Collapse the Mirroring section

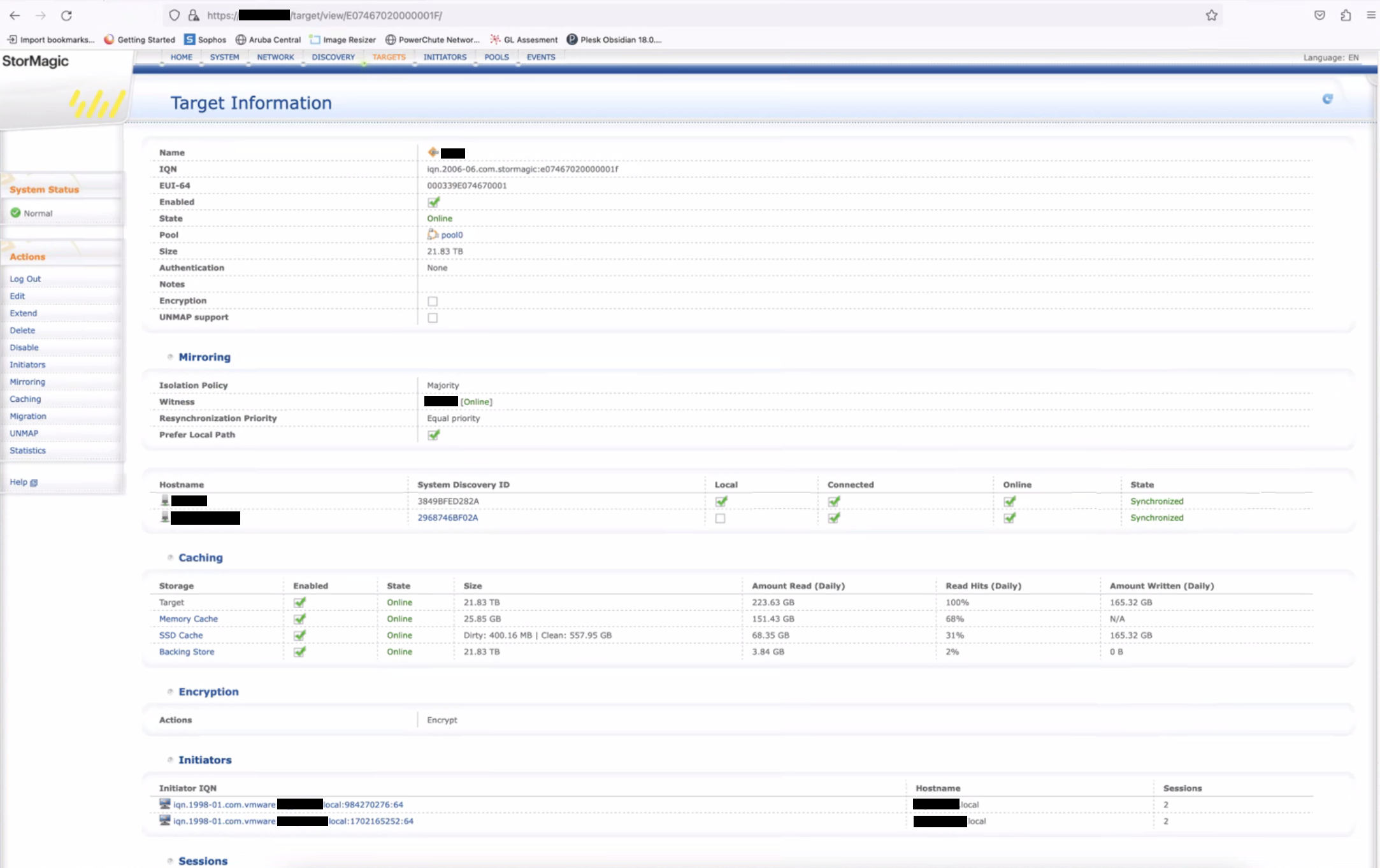point(170,357)
